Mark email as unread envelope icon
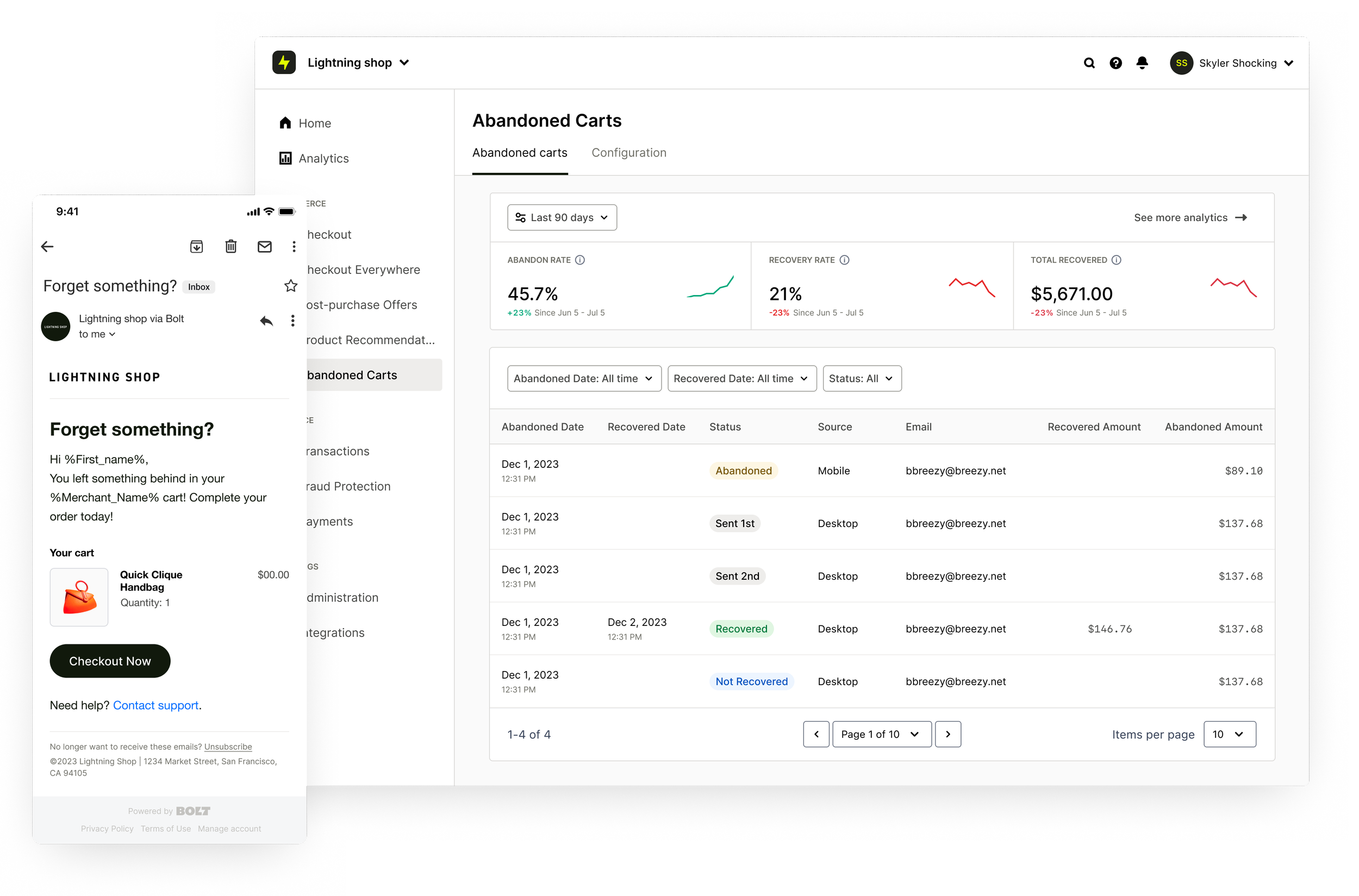1359x896 pixels. (264, 246)
